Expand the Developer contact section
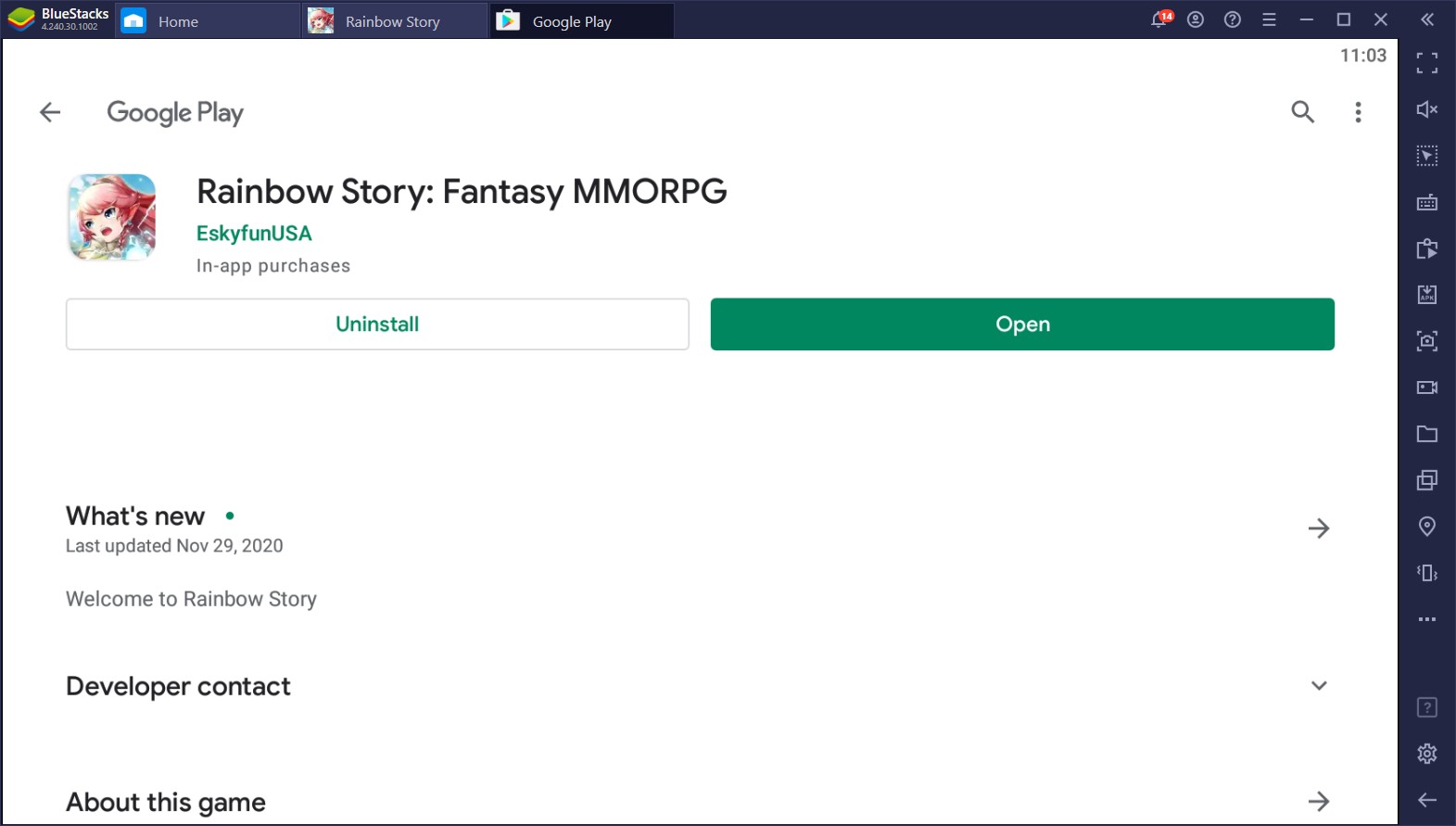 tap(1319, 686)
